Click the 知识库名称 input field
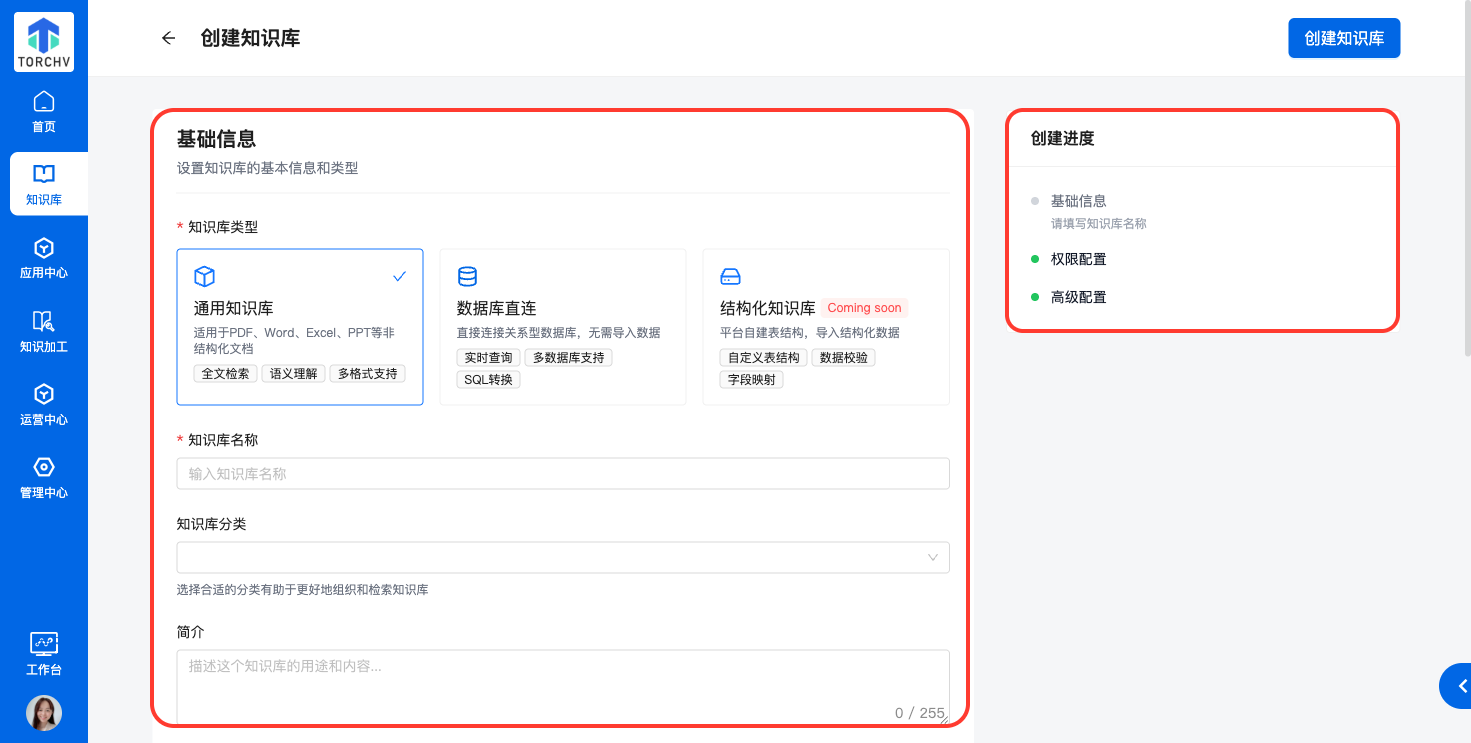This screenshot has width=1471, height=743. 563,474
